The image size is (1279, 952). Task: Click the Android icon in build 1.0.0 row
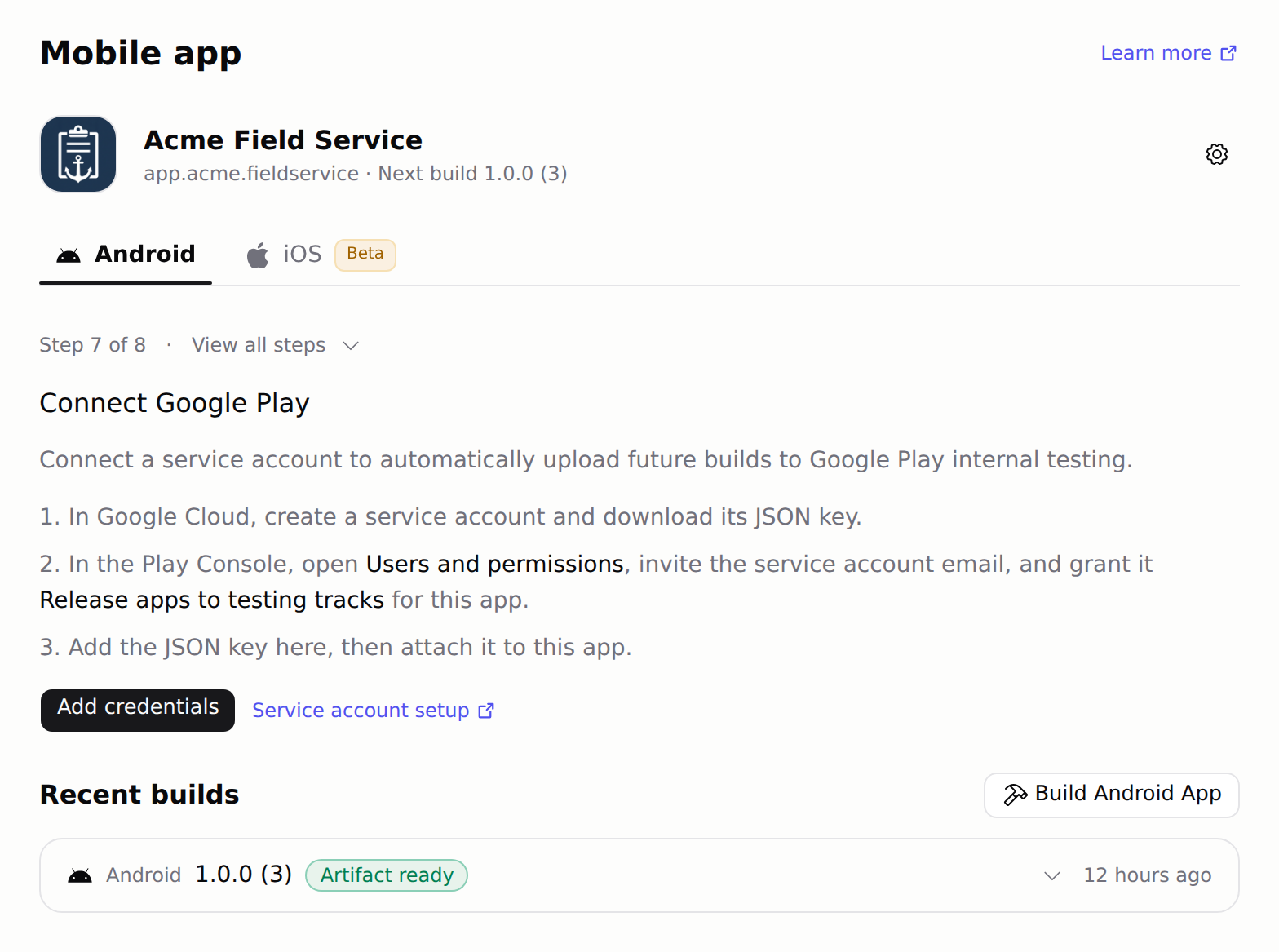80,876
